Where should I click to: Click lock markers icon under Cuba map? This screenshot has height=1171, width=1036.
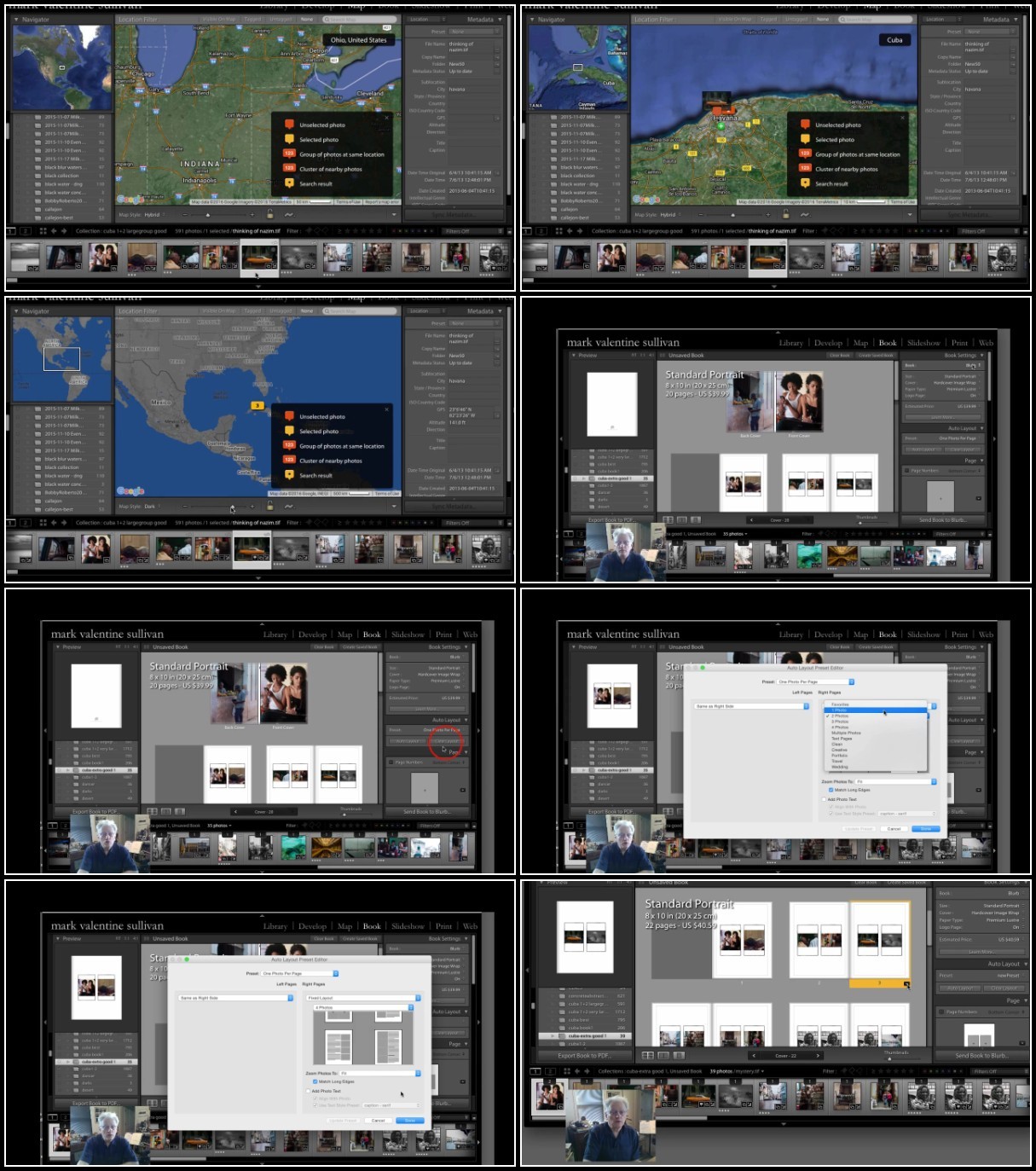[786, 215]
